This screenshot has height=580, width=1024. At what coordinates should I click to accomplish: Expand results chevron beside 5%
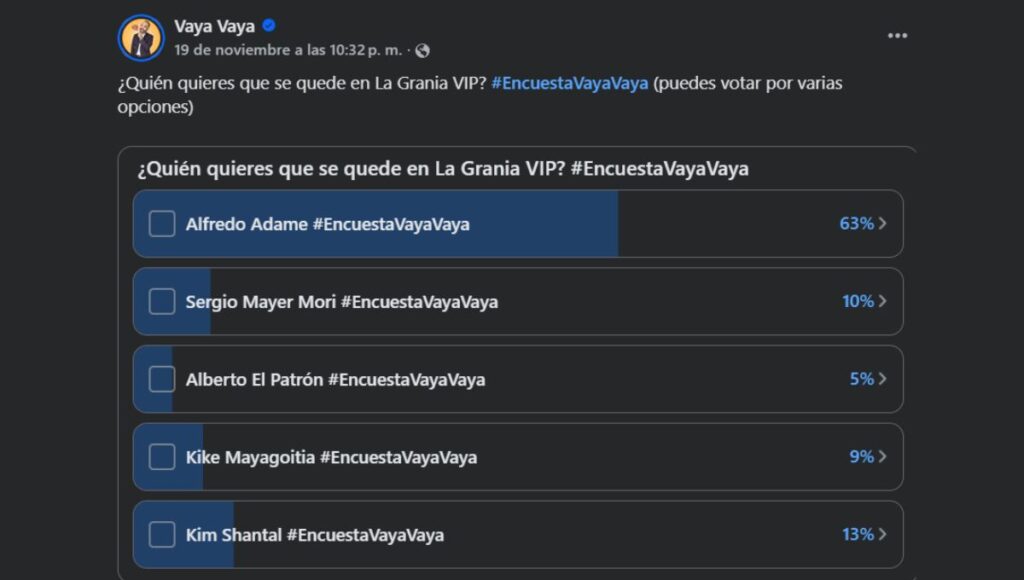click(x=884, y=379)
